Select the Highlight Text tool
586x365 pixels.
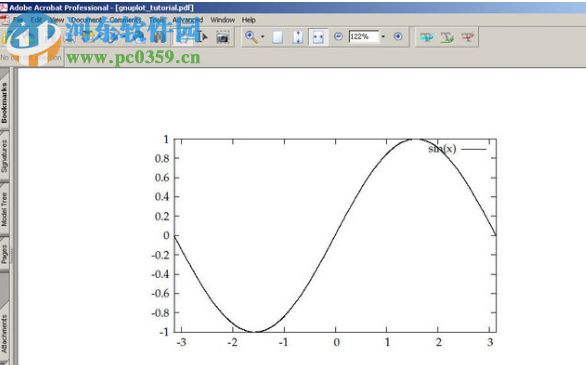click(x=426, y=37)
